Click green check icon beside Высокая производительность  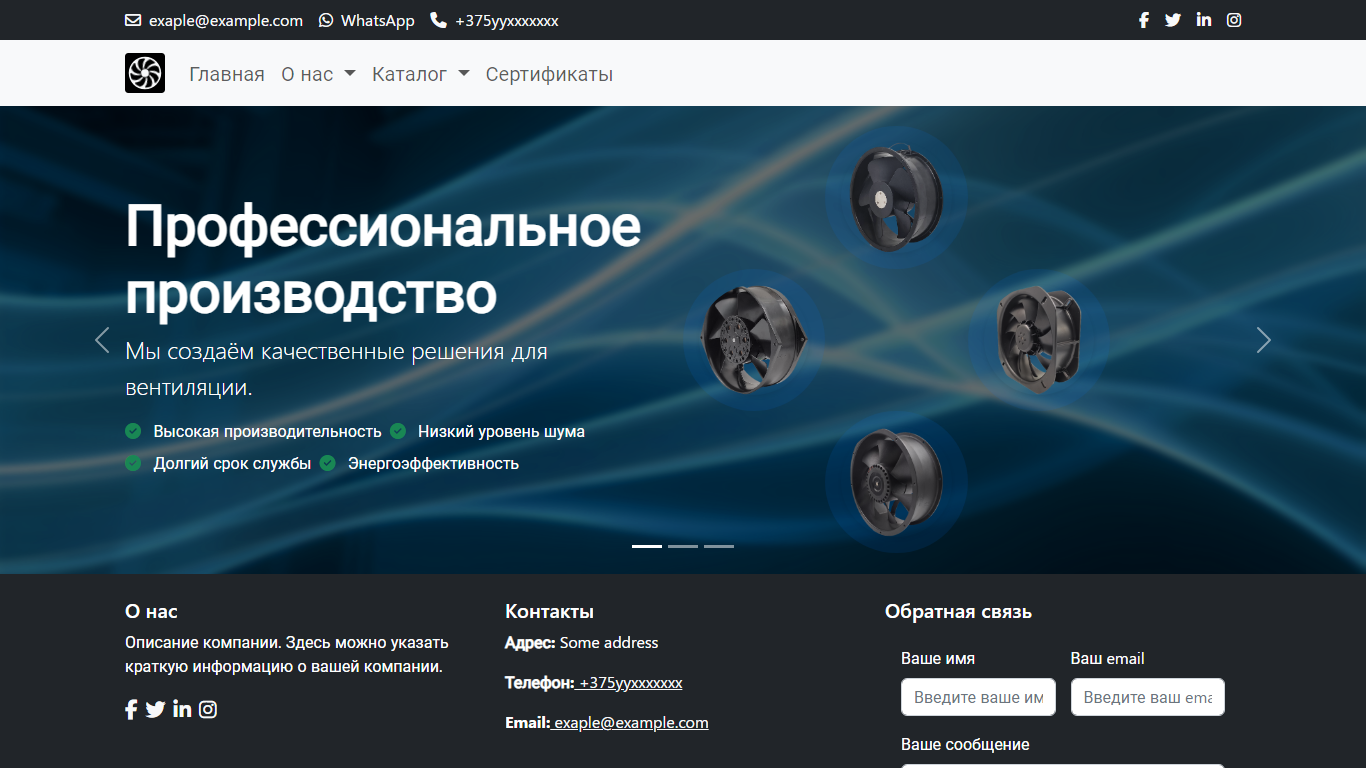point(133,431)
